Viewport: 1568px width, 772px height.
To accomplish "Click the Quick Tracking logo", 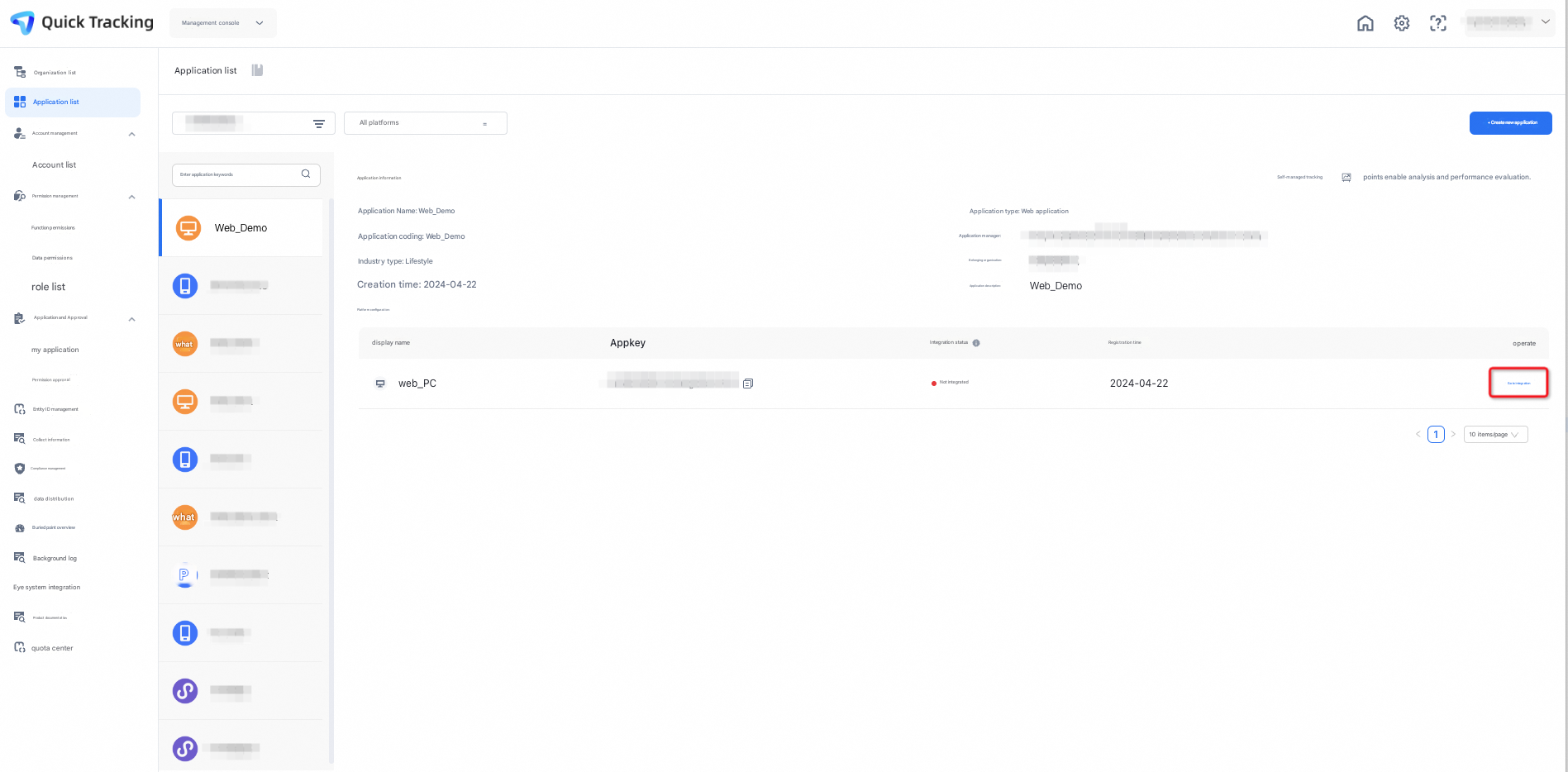I will click(x=82, y=22).
